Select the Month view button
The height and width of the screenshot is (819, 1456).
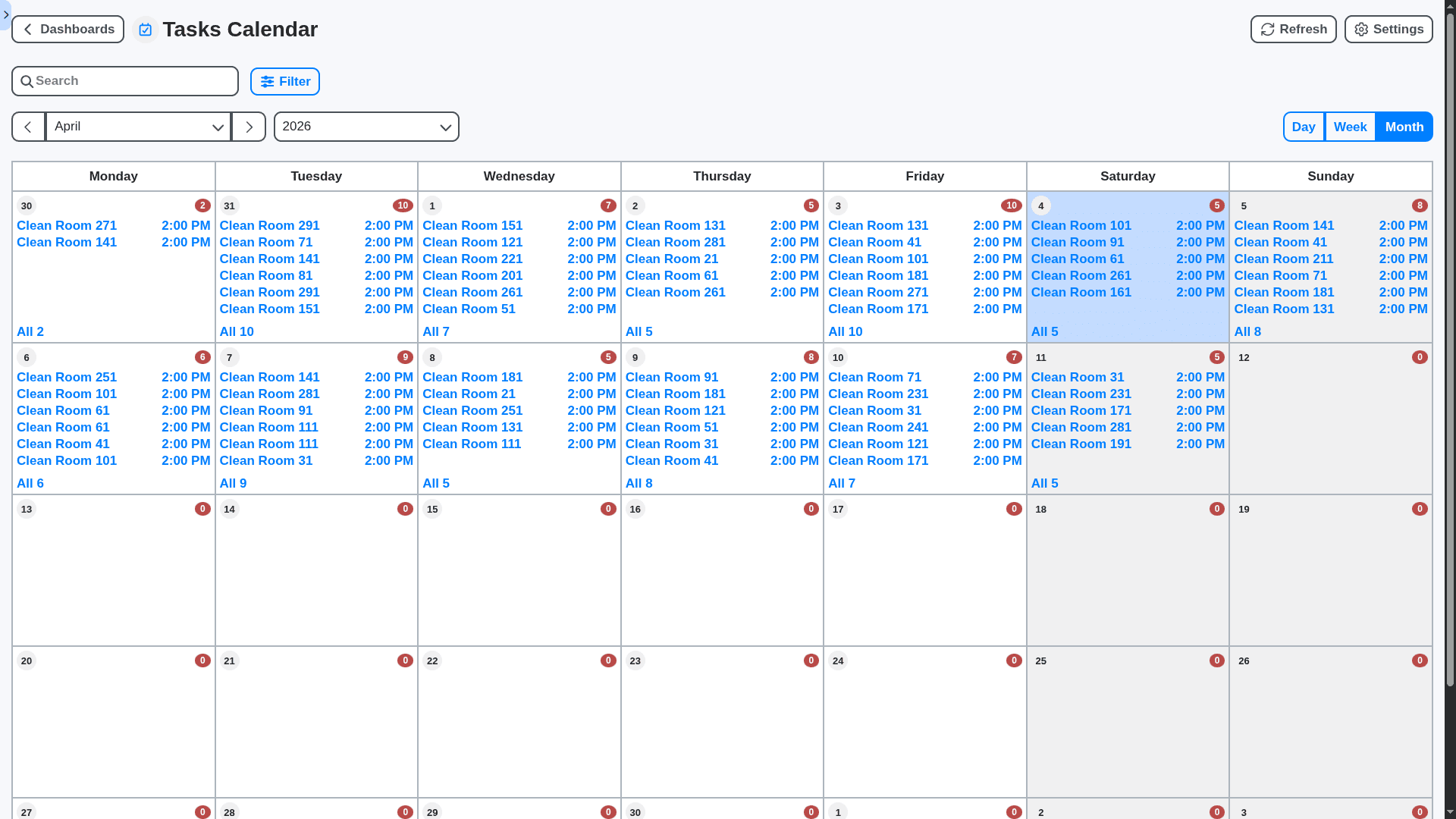(x=1404, y=127)
